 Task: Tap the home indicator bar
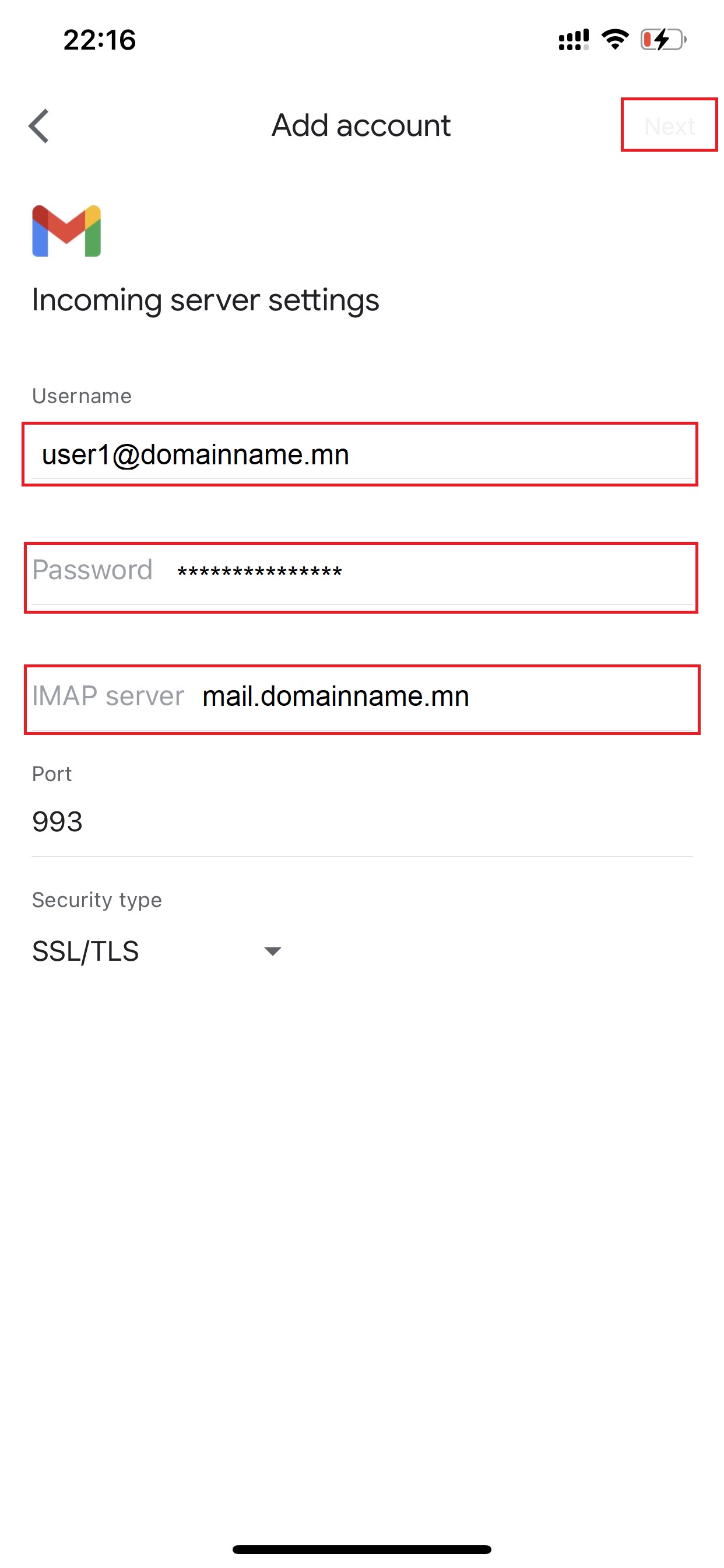tap(361, 1549)
